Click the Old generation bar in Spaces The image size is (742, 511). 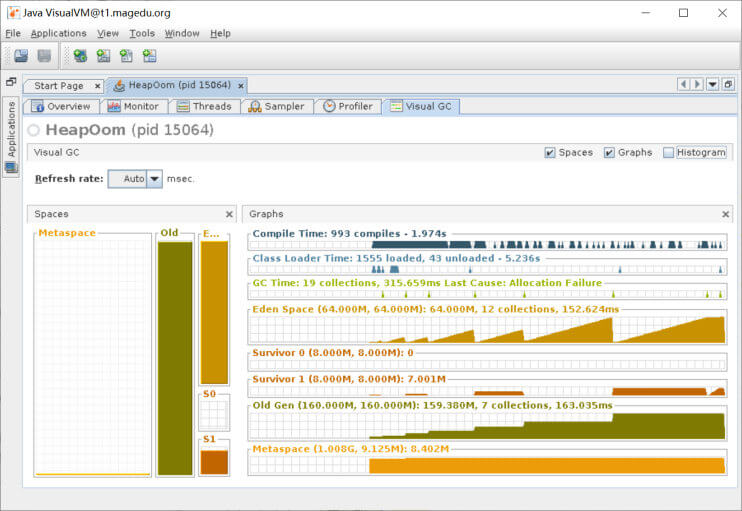coord(175,358)
